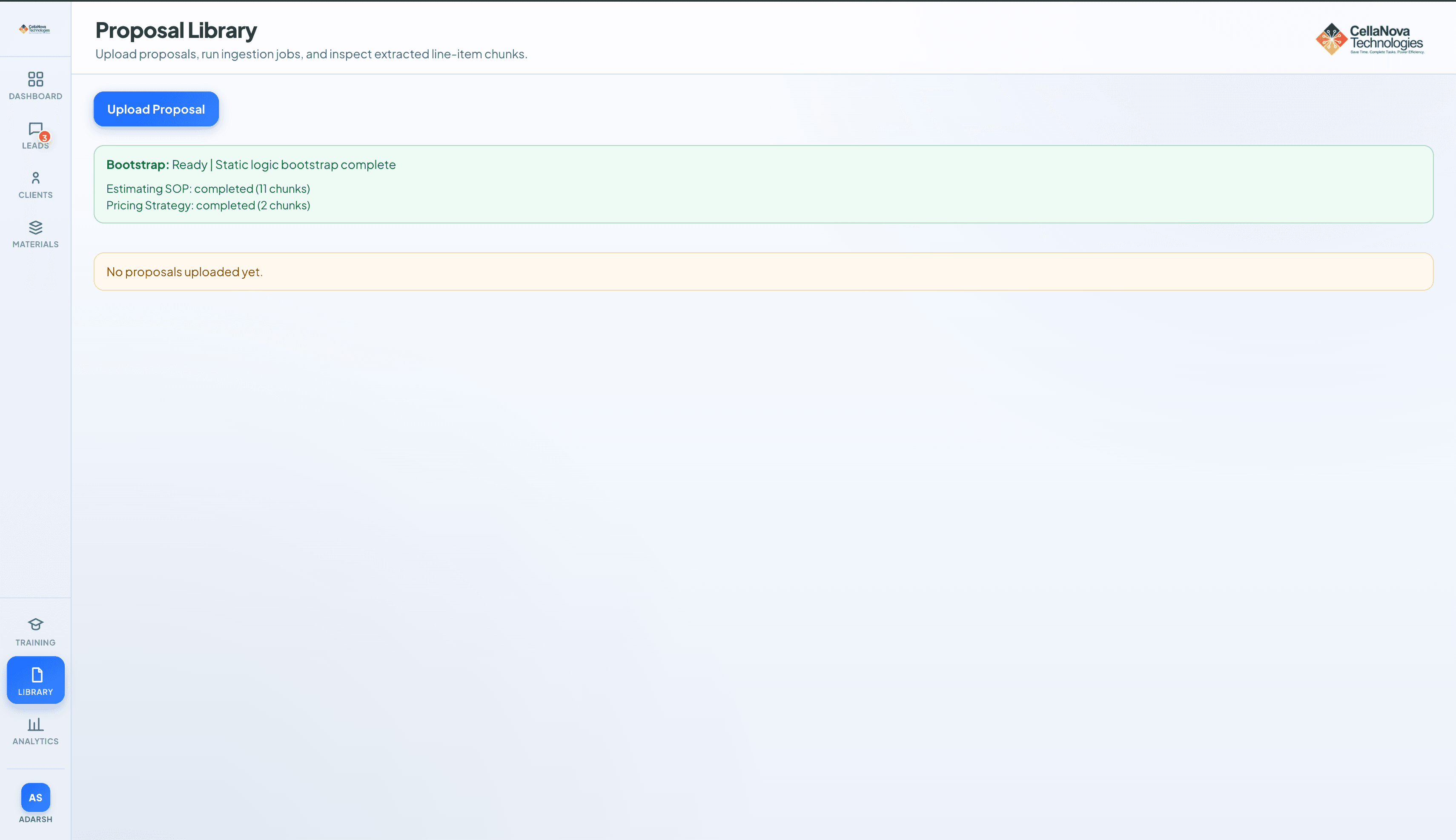The width and height of the screenshot is (1456, 840).
Task: Click the Proposal Library heading
Action: pyautogui.click(x=176, y=30)
